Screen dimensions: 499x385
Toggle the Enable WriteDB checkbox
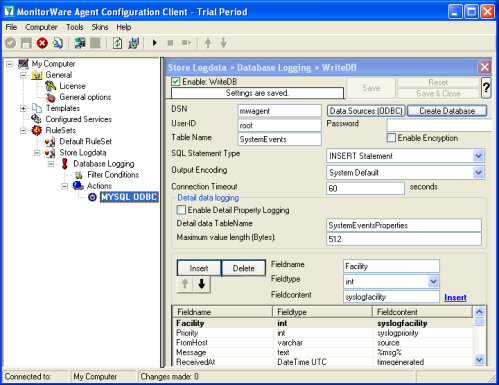[x=176, y=82]
